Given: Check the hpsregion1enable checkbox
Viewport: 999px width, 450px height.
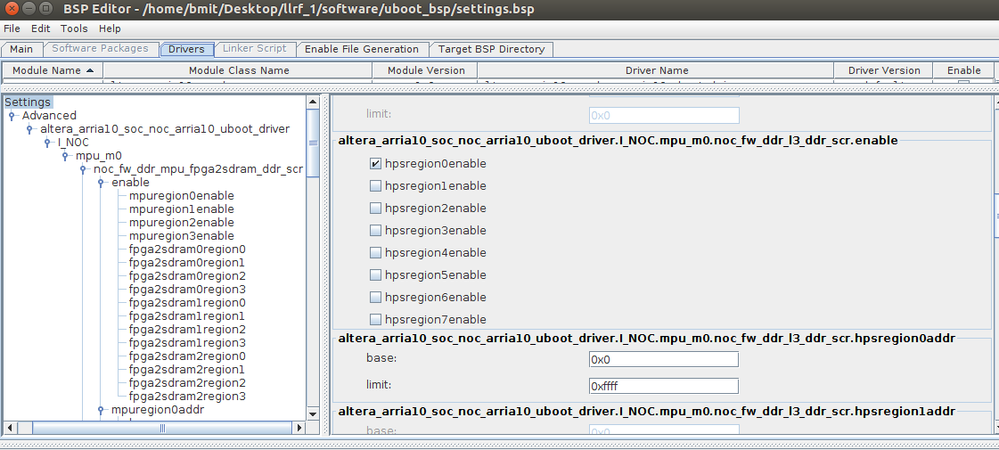Looking at the screenshot, I should pos(376,186).
